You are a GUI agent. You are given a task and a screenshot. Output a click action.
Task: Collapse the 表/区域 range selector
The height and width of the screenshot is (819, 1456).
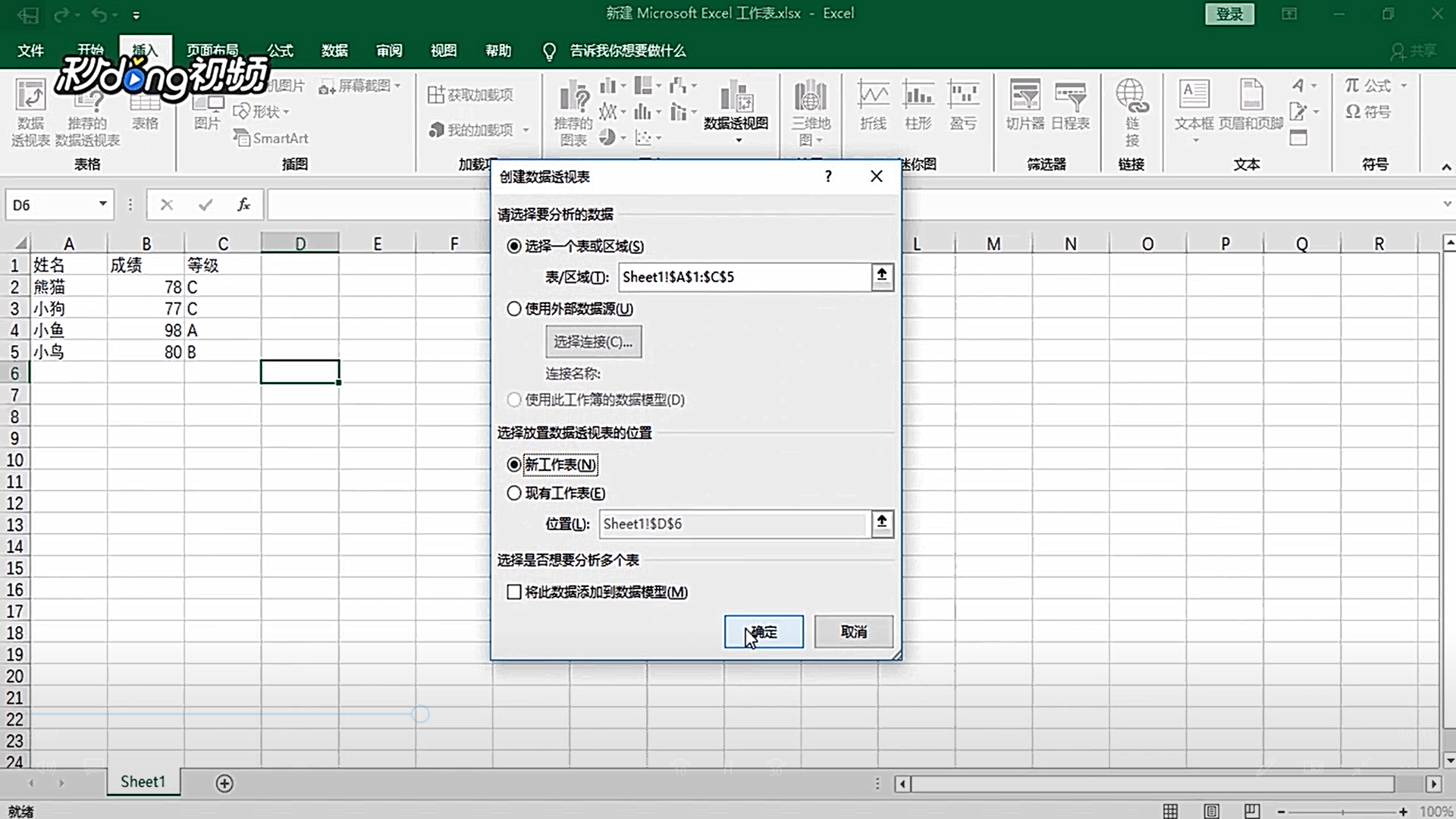(881, 277)
